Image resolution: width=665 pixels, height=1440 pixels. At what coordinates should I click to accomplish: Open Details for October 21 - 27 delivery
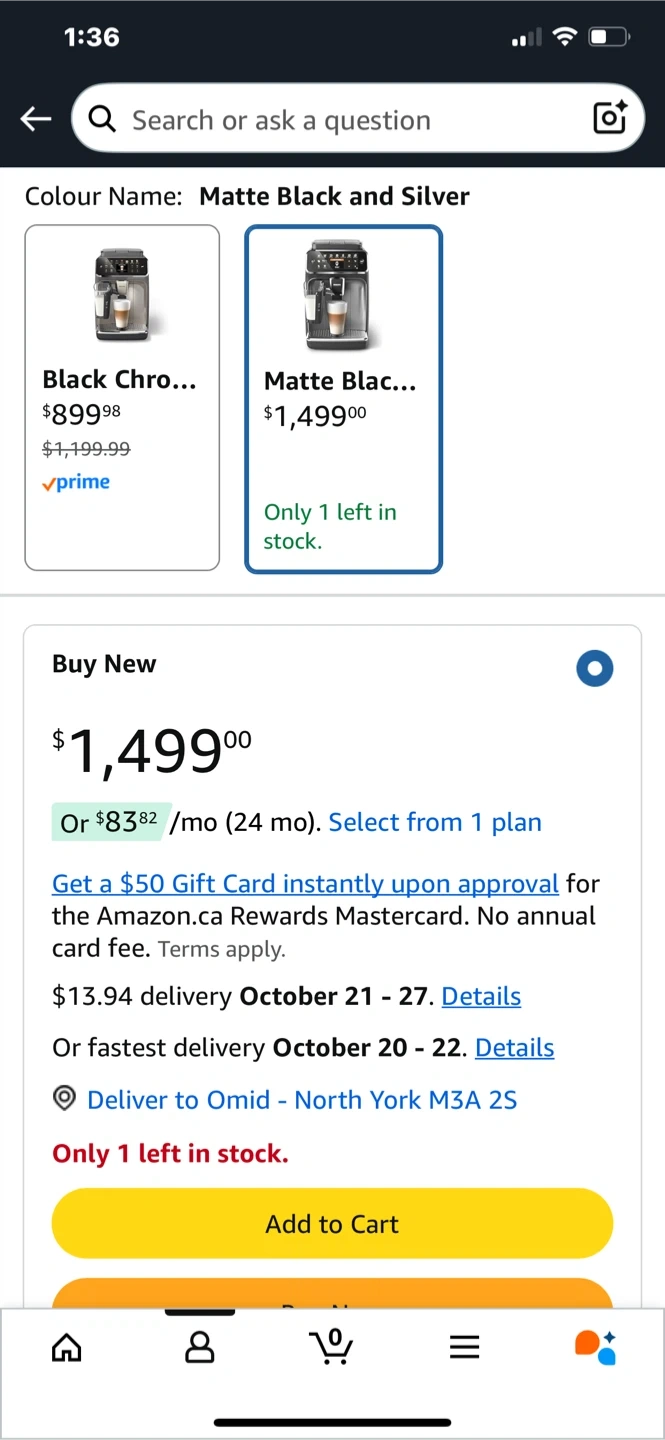click(481, 996)
